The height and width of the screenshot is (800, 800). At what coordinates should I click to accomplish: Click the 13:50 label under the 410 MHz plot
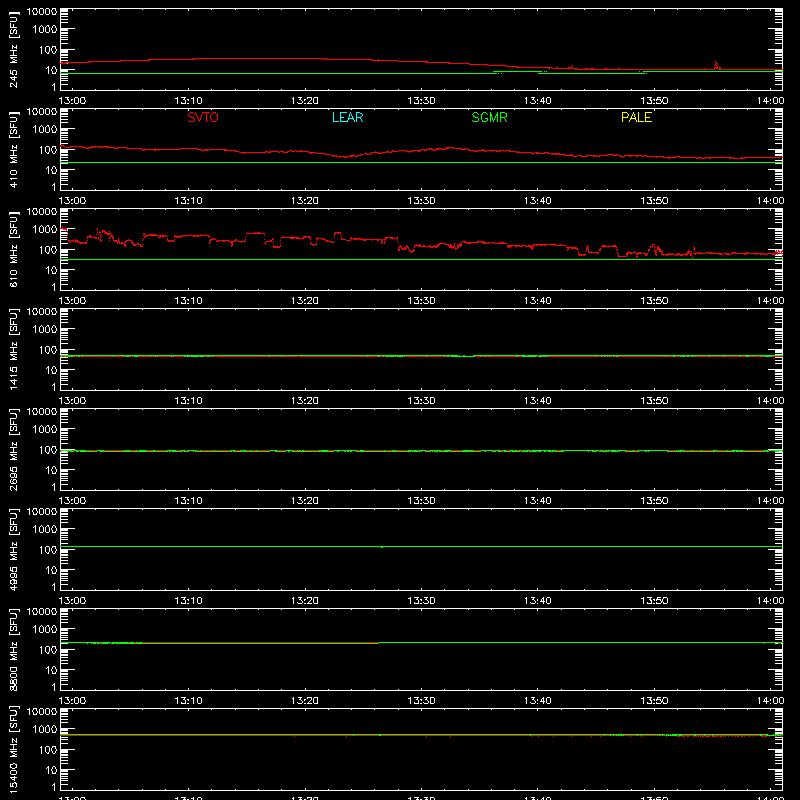tap(654, 201)
